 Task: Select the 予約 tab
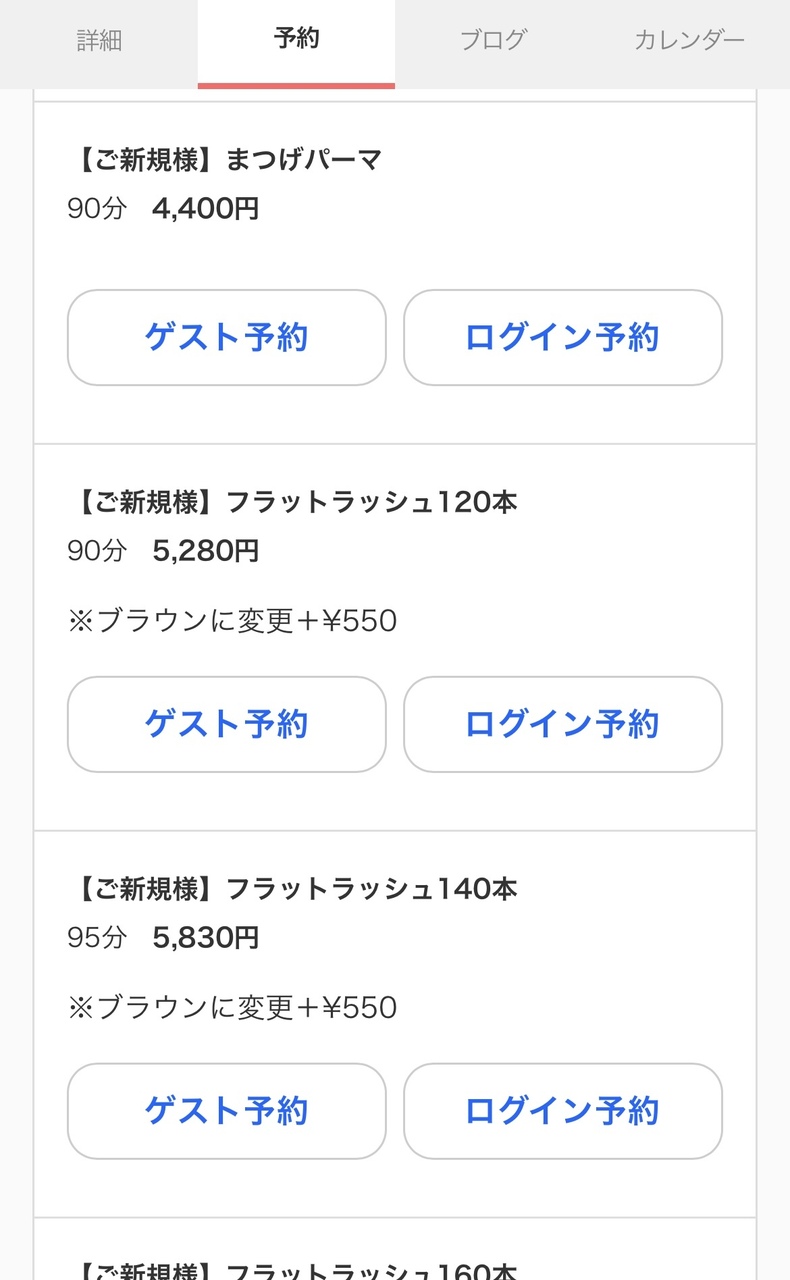296,40
